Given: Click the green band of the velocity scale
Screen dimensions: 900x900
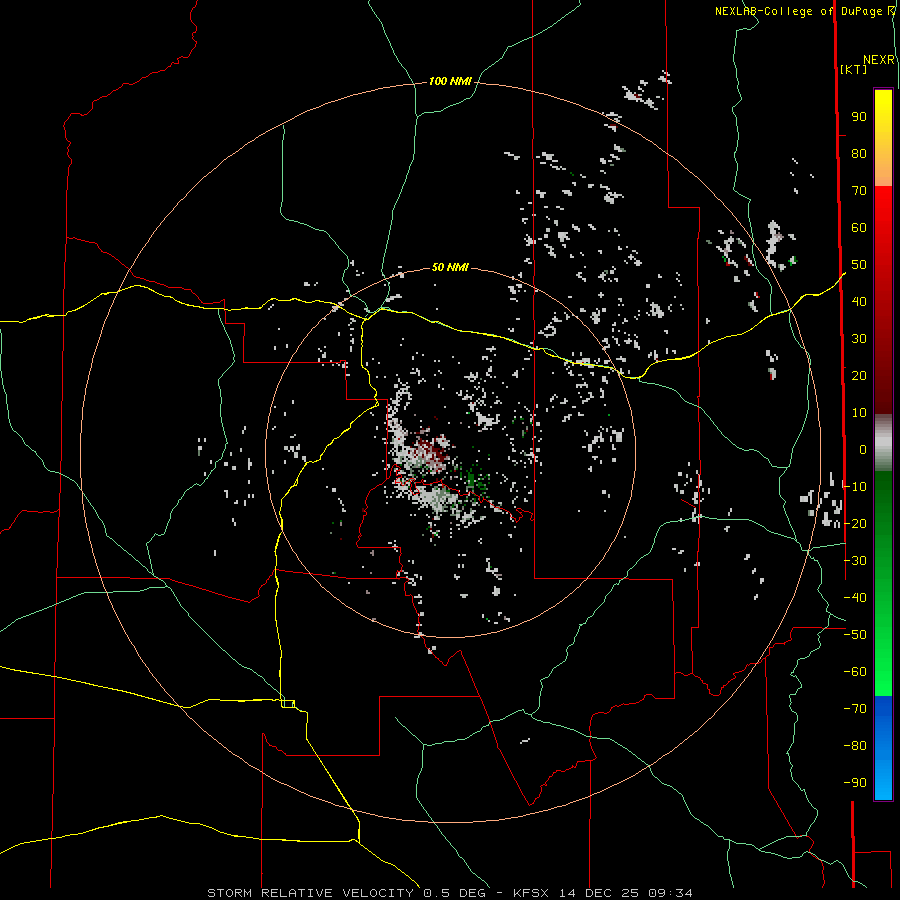Looking at the screenshot, I should point(883,584).
